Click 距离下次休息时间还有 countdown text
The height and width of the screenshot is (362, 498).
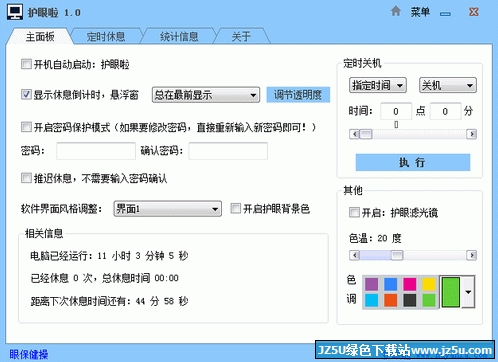pos(109,301)
